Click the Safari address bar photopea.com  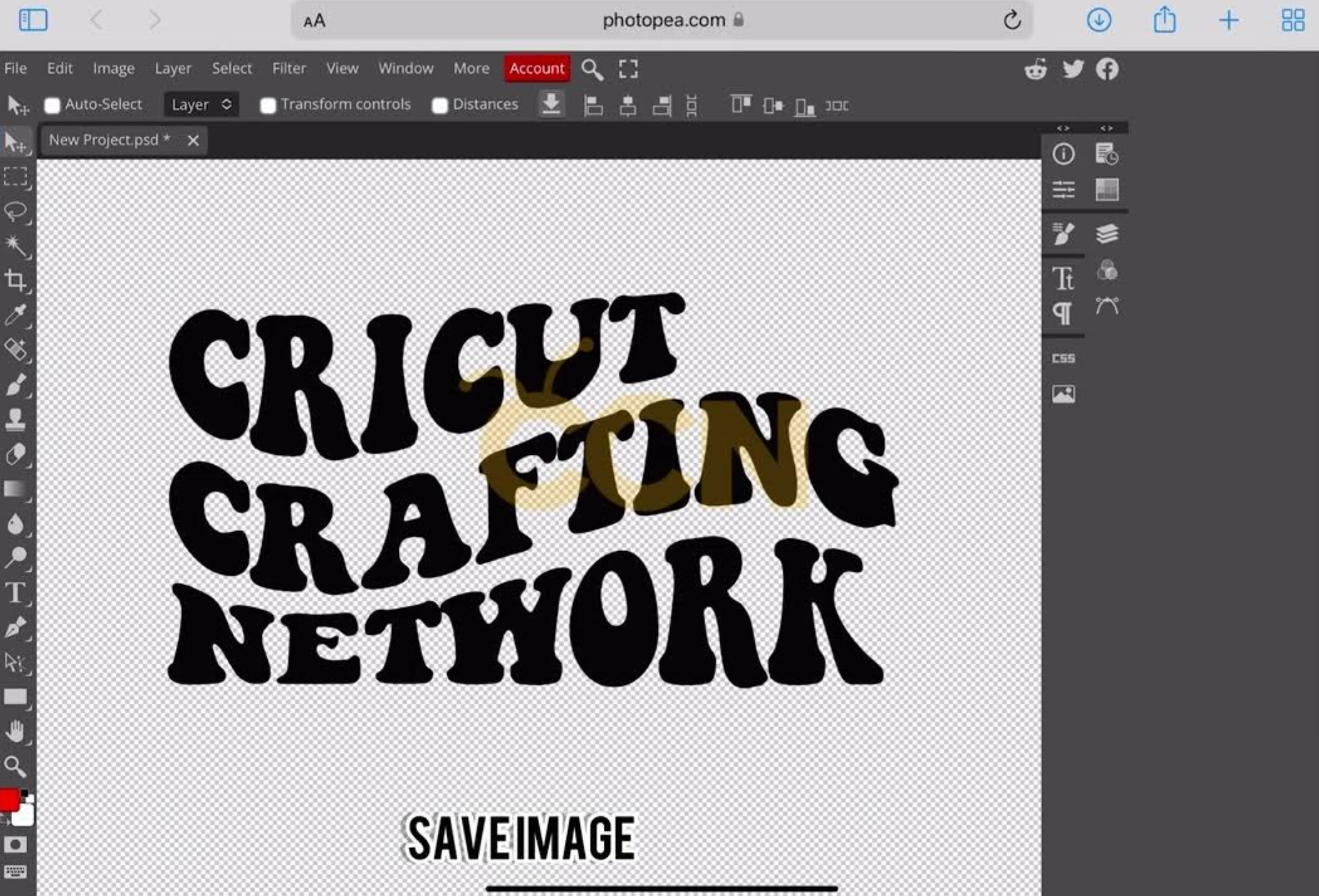coord(662,20)
